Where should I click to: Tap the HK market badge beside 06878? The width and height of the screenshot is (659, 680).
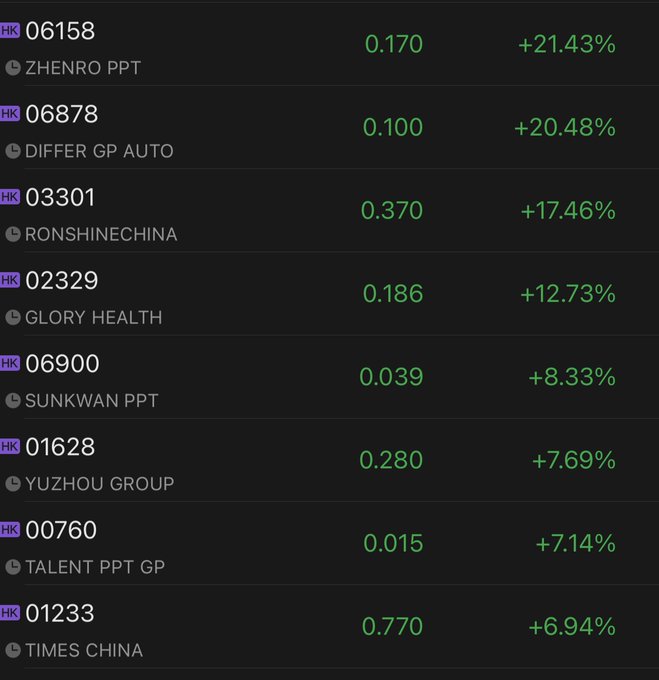click(x=10, y=114)
